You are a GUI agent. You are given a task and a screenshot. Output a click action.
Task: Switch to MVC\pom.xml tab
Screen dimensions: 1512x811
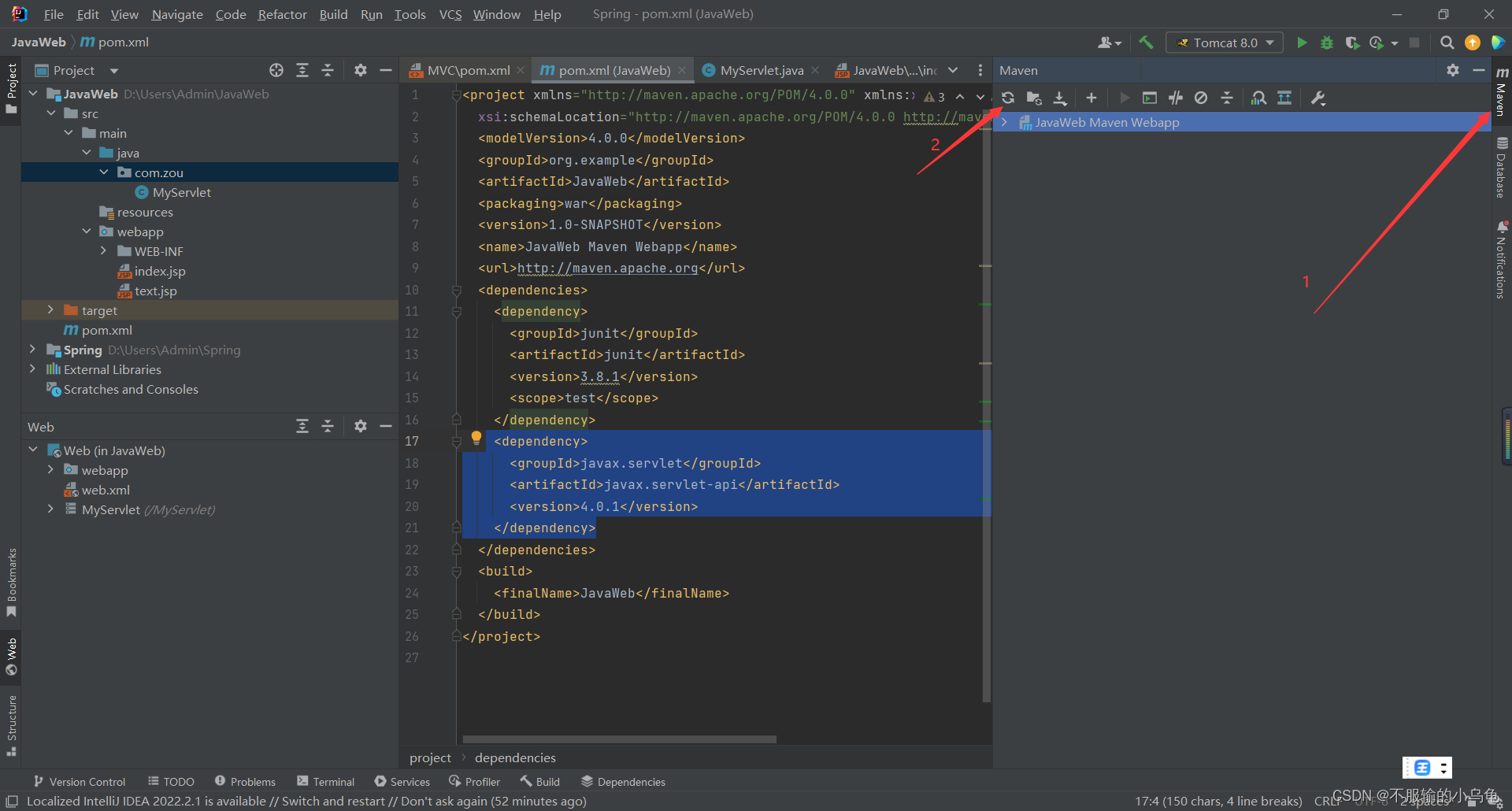[x=468, y=70]
